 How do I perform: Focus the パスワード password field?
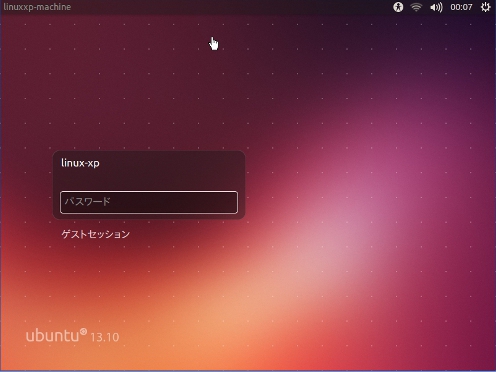click(x=149, y=202)
